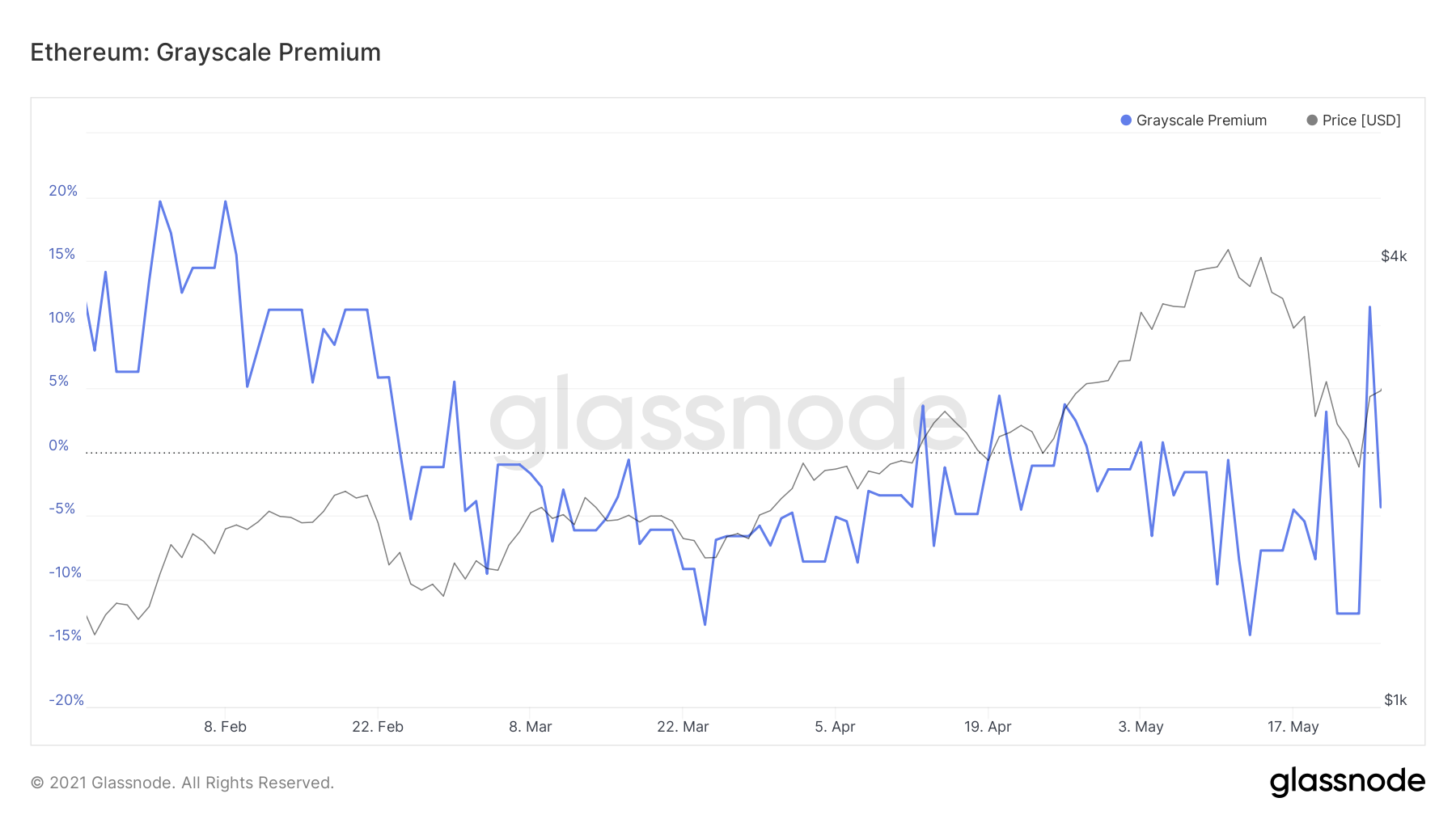1456x819 pixels.
Task: Toggle the Price [USD] series label
Action: coord(1361,120)
